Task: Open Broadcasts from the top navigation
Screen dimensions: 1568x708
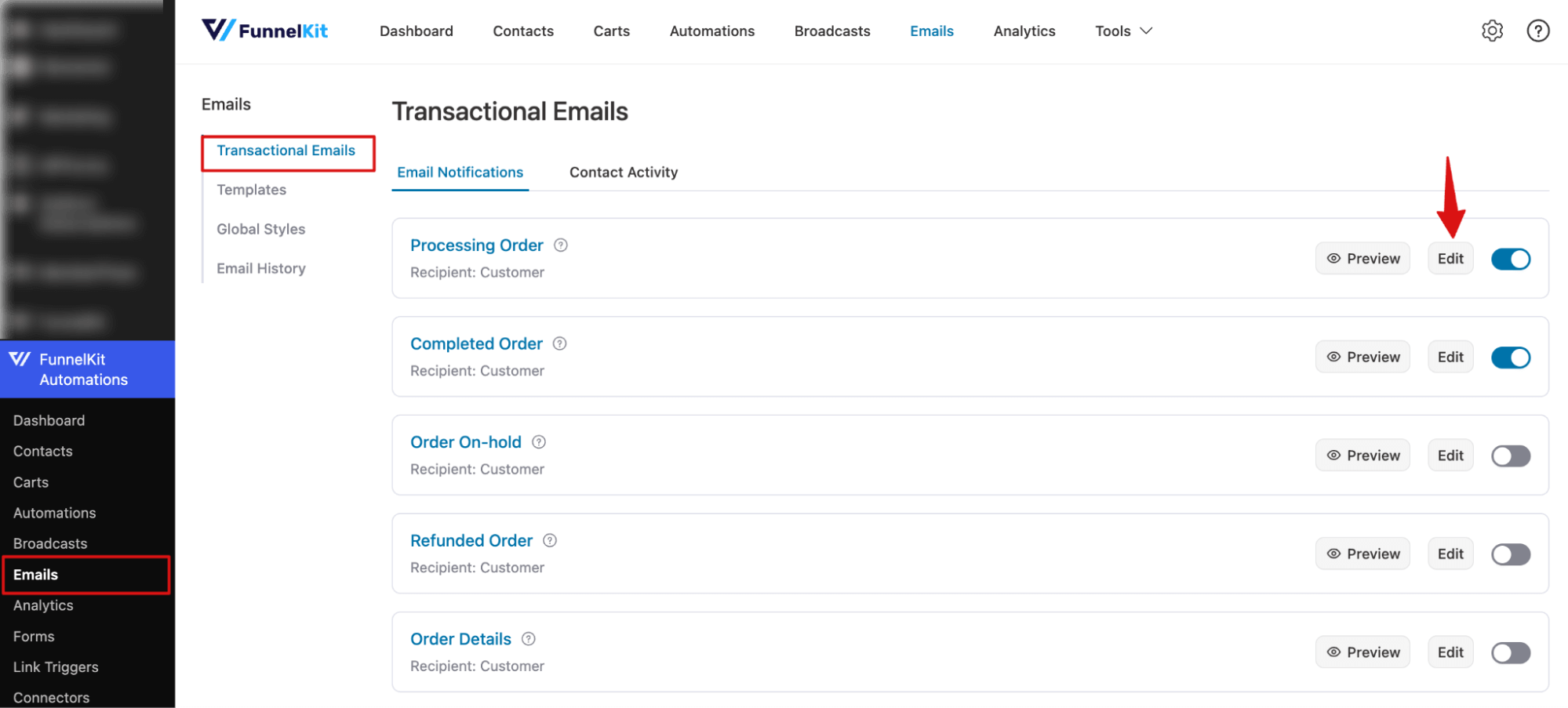Action: click(831, 31)
